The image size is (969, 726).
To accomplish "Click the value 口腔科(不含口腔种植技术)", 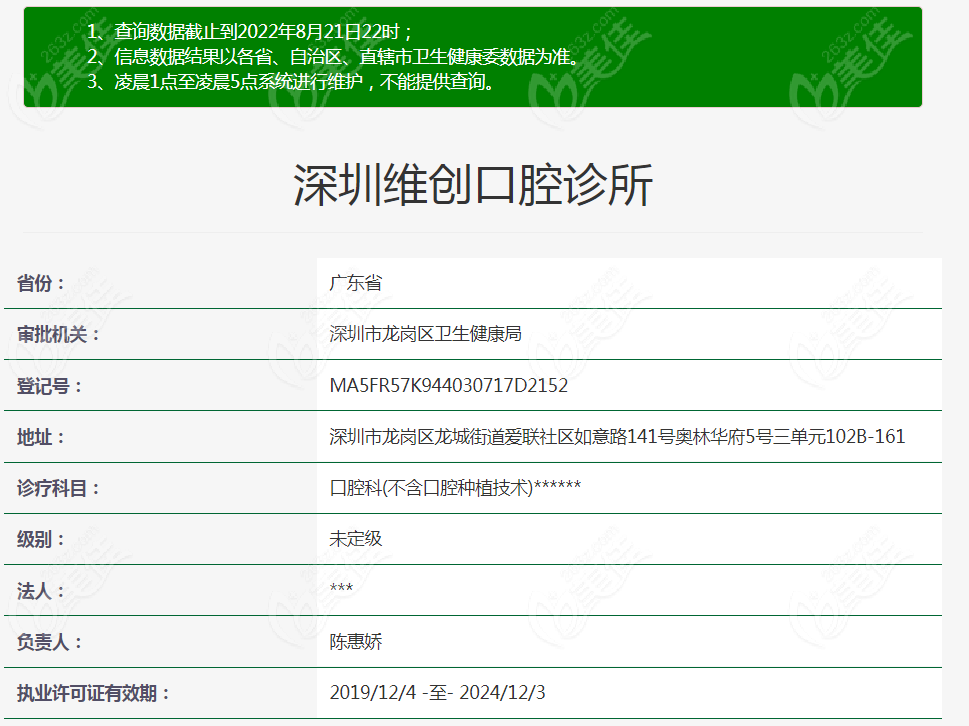I will (455, 488).
